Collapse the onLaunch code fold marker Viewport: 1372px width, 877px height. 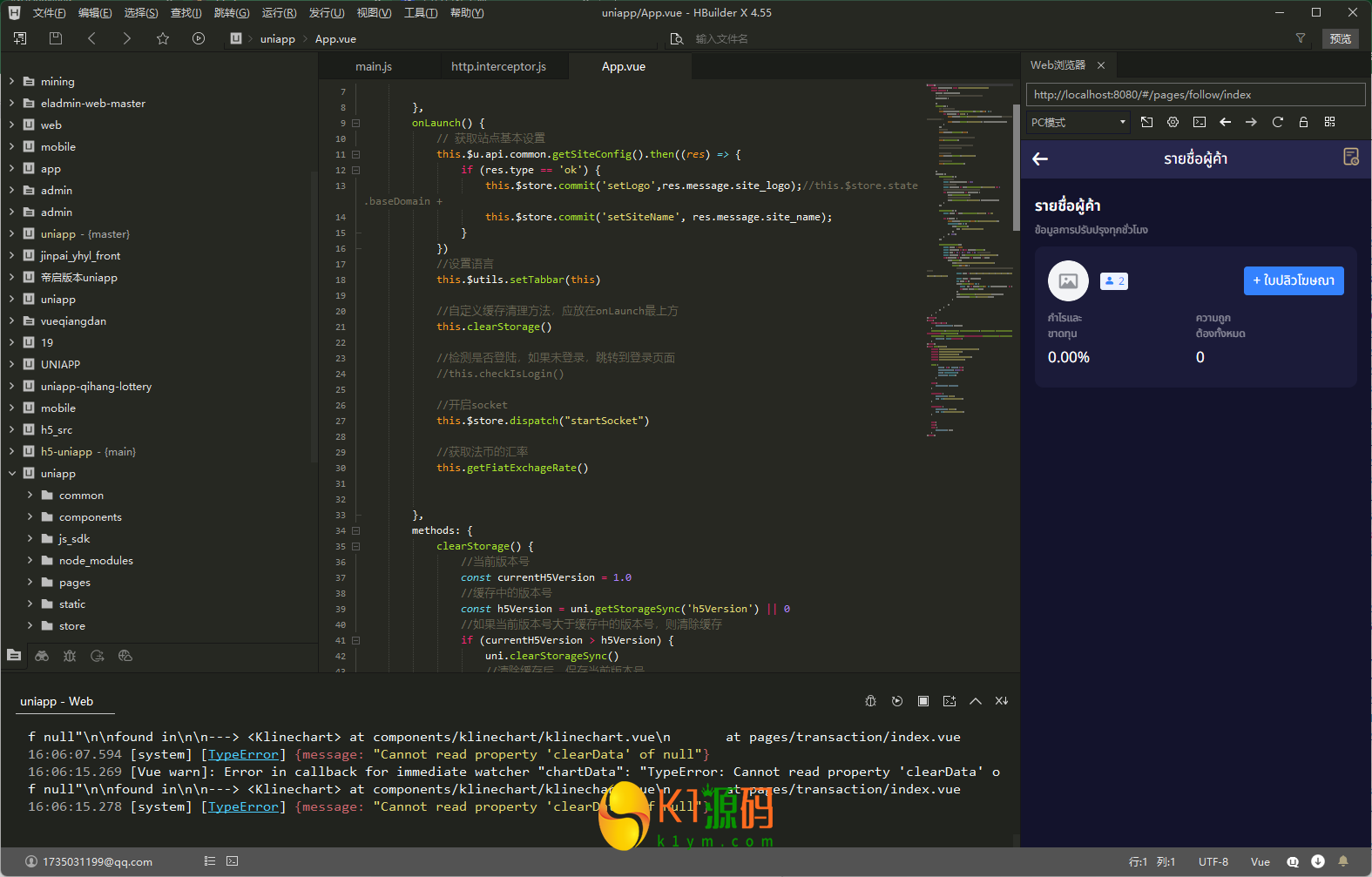pyautogui.click(x=355, y=124)
